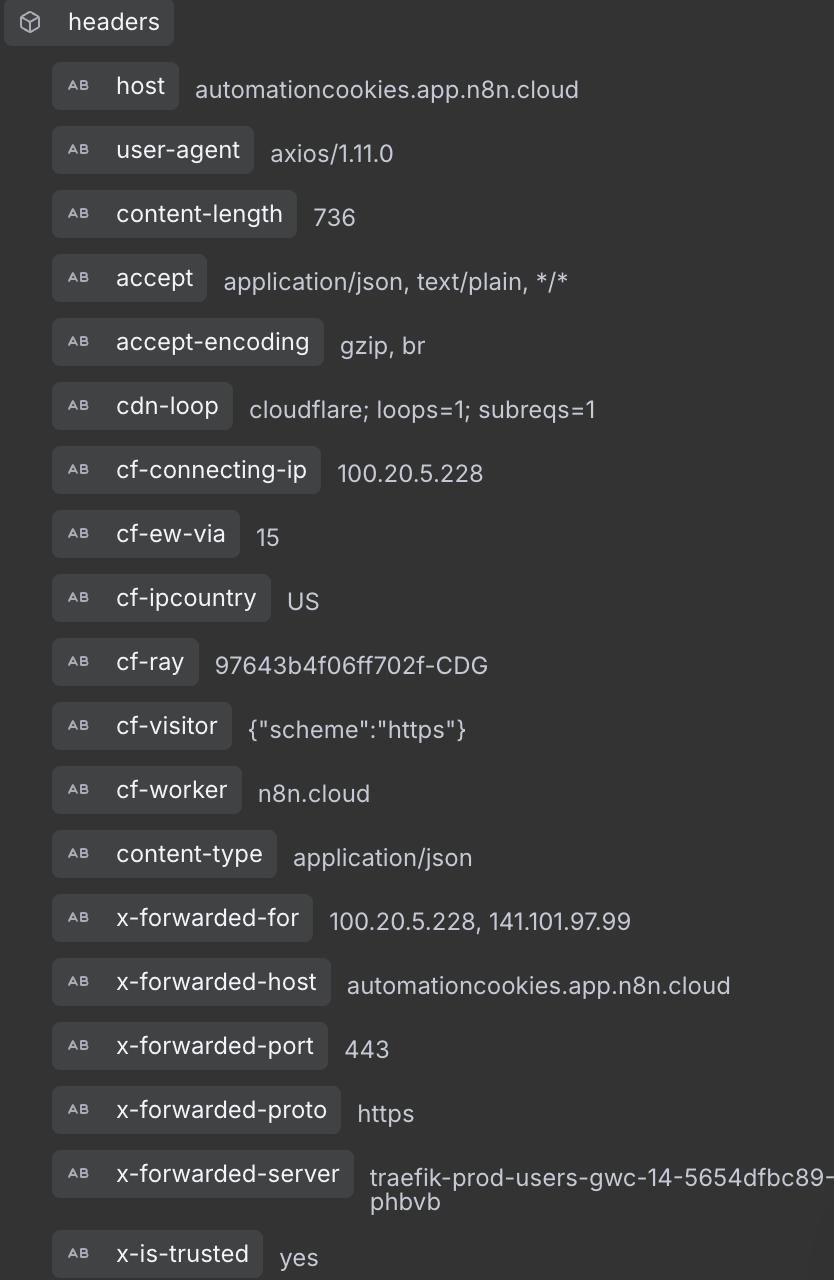Click the AB string icon beside host

tap(79, 86)
